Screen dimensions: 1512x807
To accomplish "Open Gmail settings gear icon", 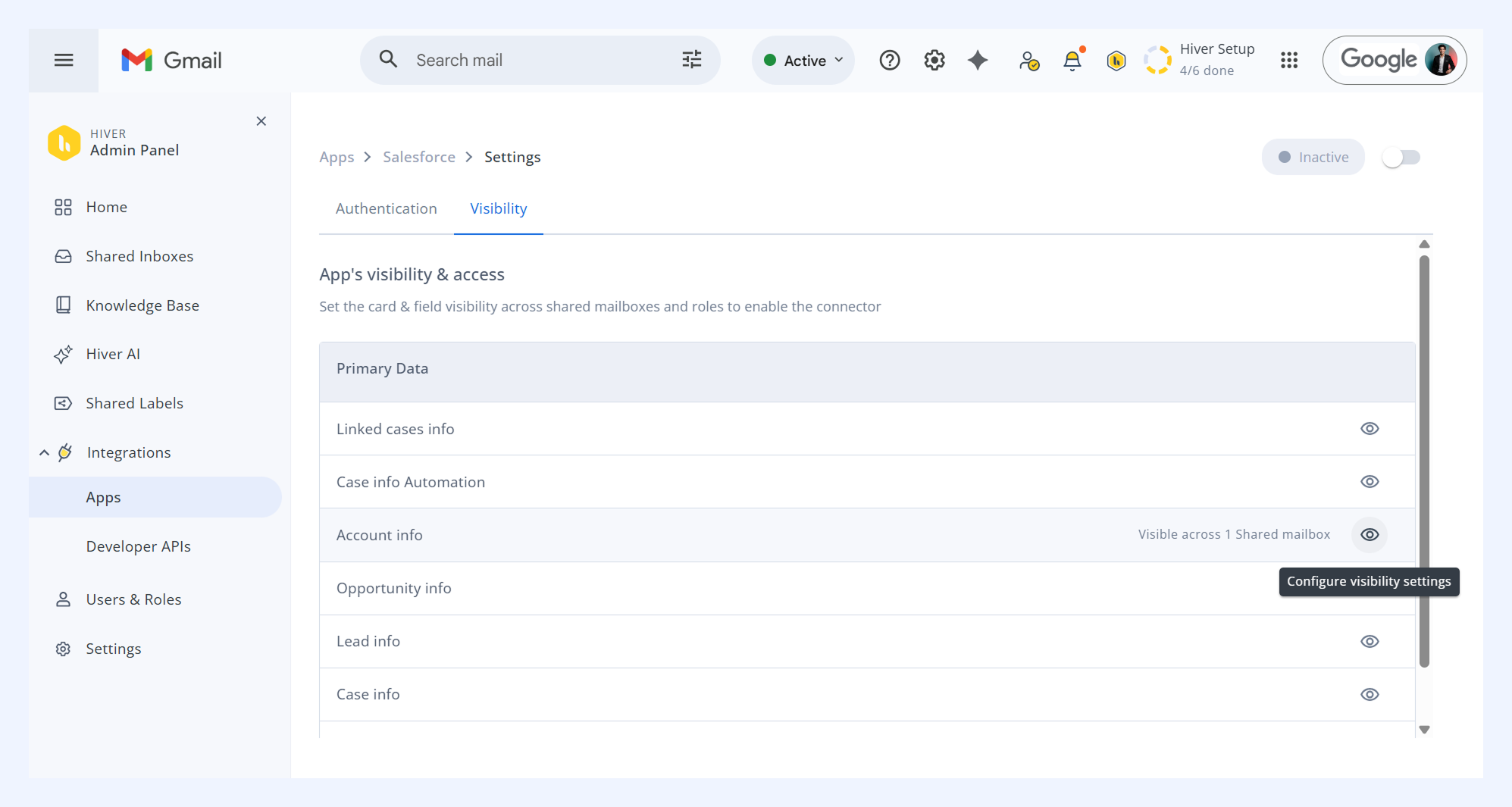I will point(934,60).
